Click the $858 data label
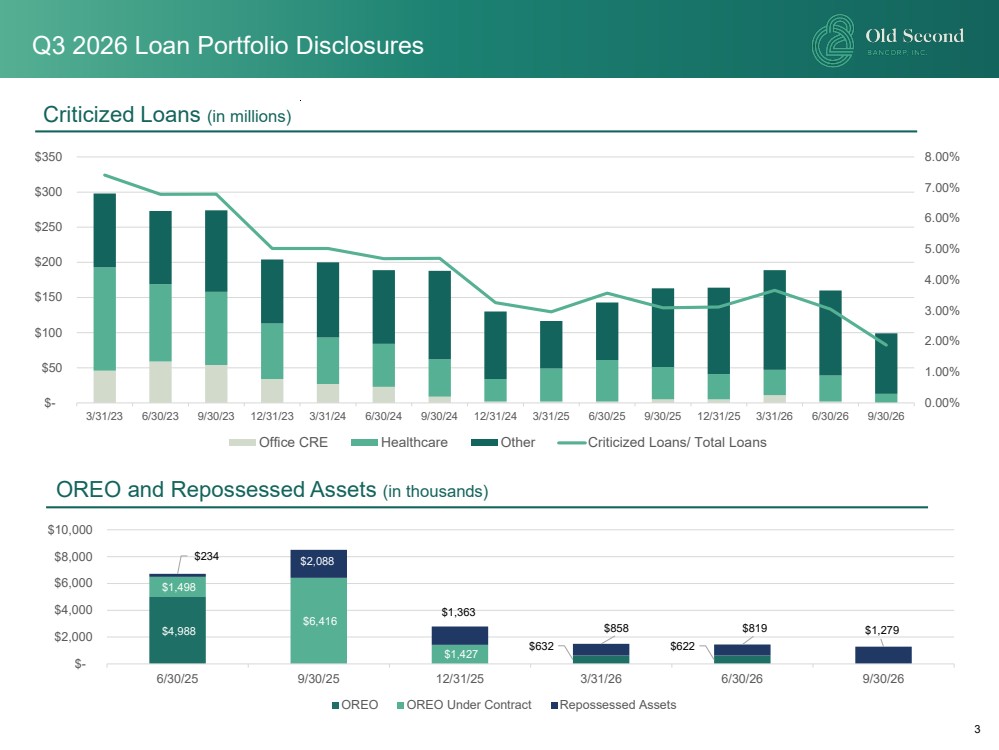Viewport: 999px width, 750px height. coord(616,628)
